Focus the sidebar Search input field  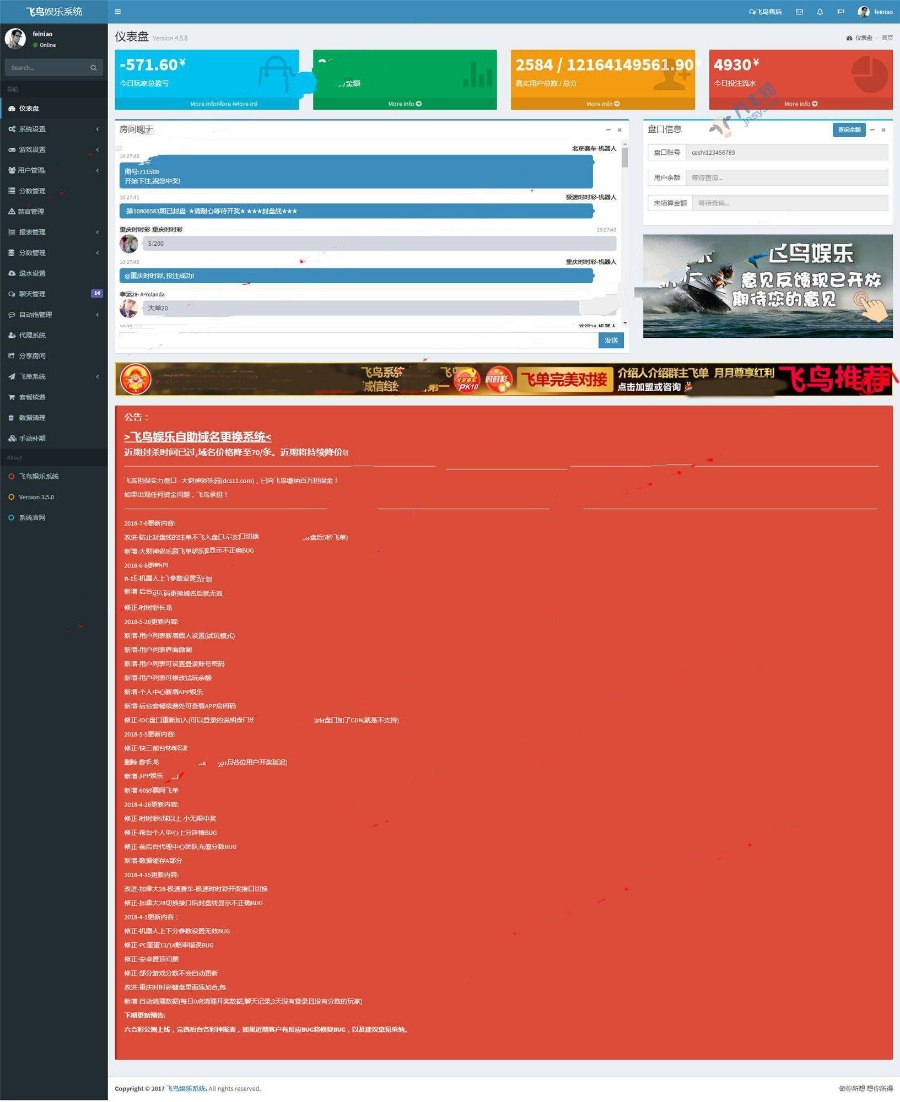(x=46, y=67)
